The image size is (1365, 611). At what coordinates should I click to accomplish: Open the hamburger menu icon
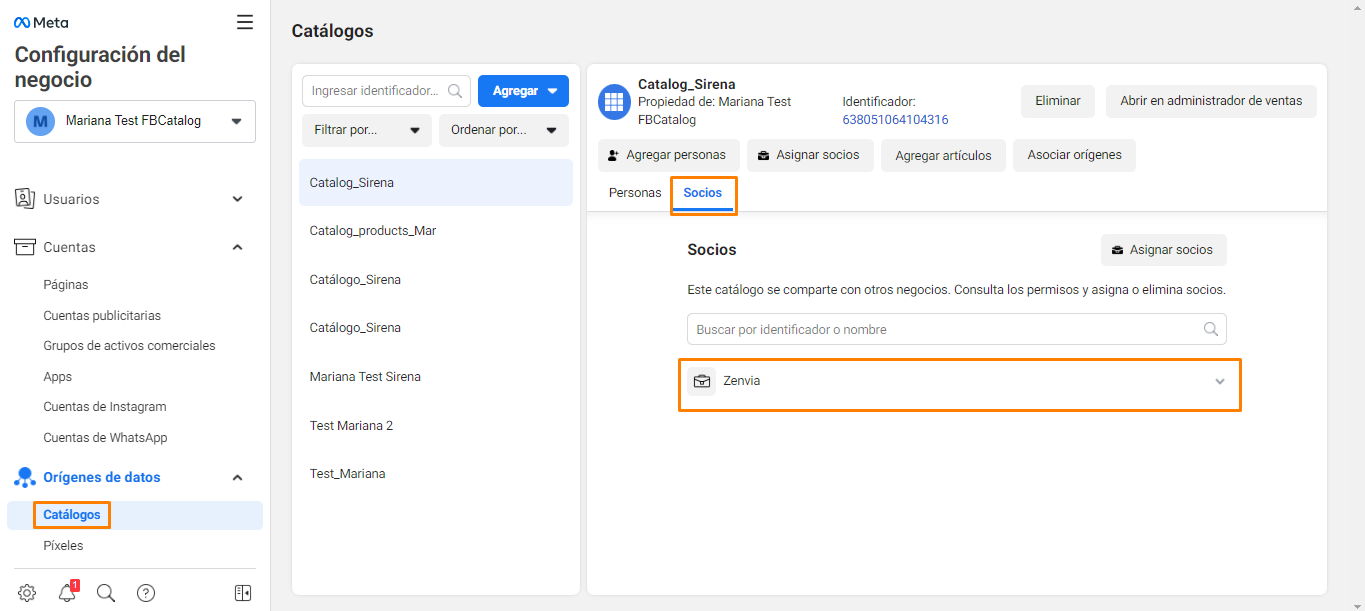point(245,22)
